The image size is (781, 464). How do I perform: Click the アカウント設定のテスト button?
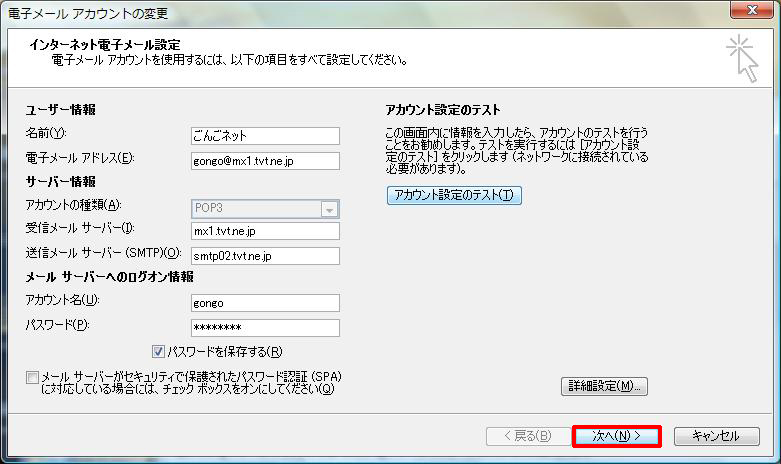[x=454, y=195]
